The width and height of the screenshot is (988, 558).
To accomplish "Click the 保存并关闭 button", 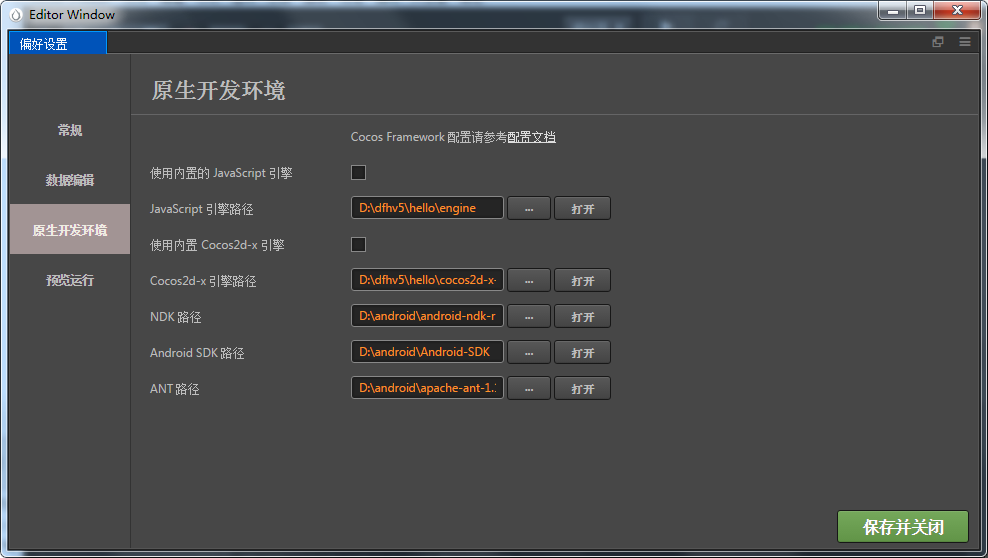I will tap(902, 527).
